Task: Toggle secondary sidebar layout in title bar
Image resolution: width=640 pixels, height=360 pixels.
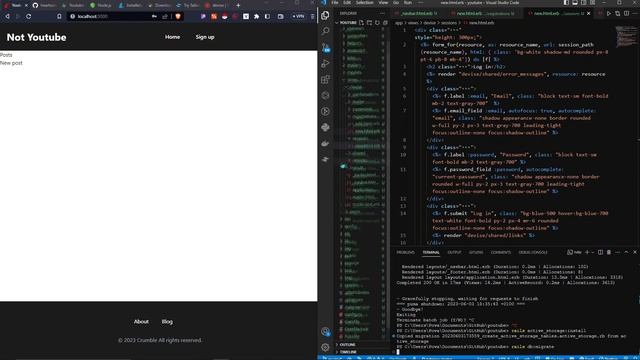Action: [x=584, y=2]
